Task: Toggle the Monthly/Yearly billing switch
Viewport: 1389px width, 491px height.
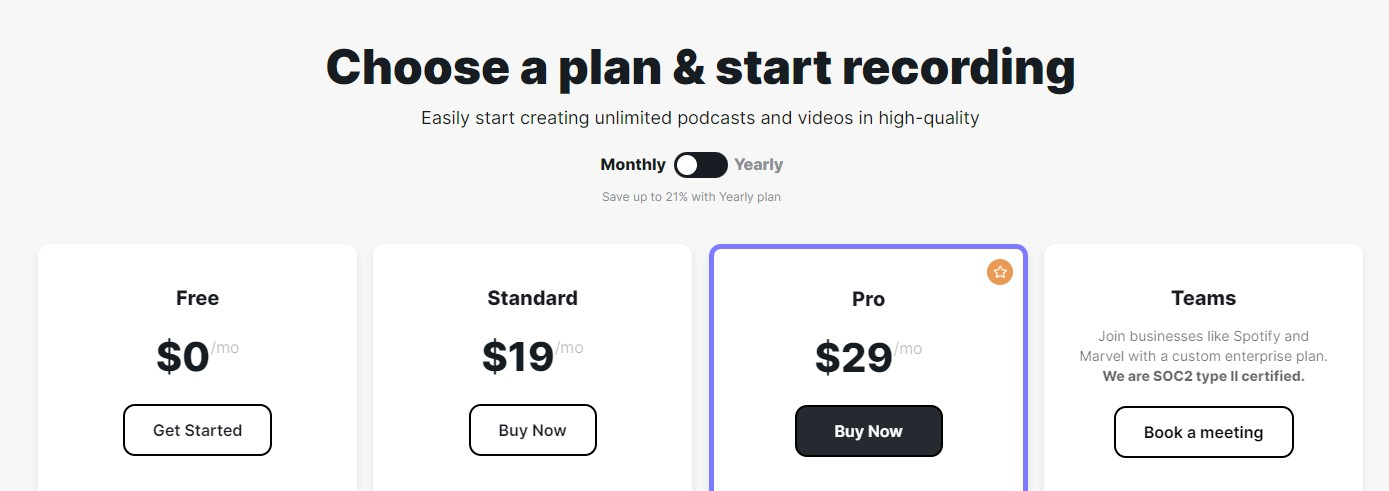Action: pyautogui.click(x=701, y=165)
